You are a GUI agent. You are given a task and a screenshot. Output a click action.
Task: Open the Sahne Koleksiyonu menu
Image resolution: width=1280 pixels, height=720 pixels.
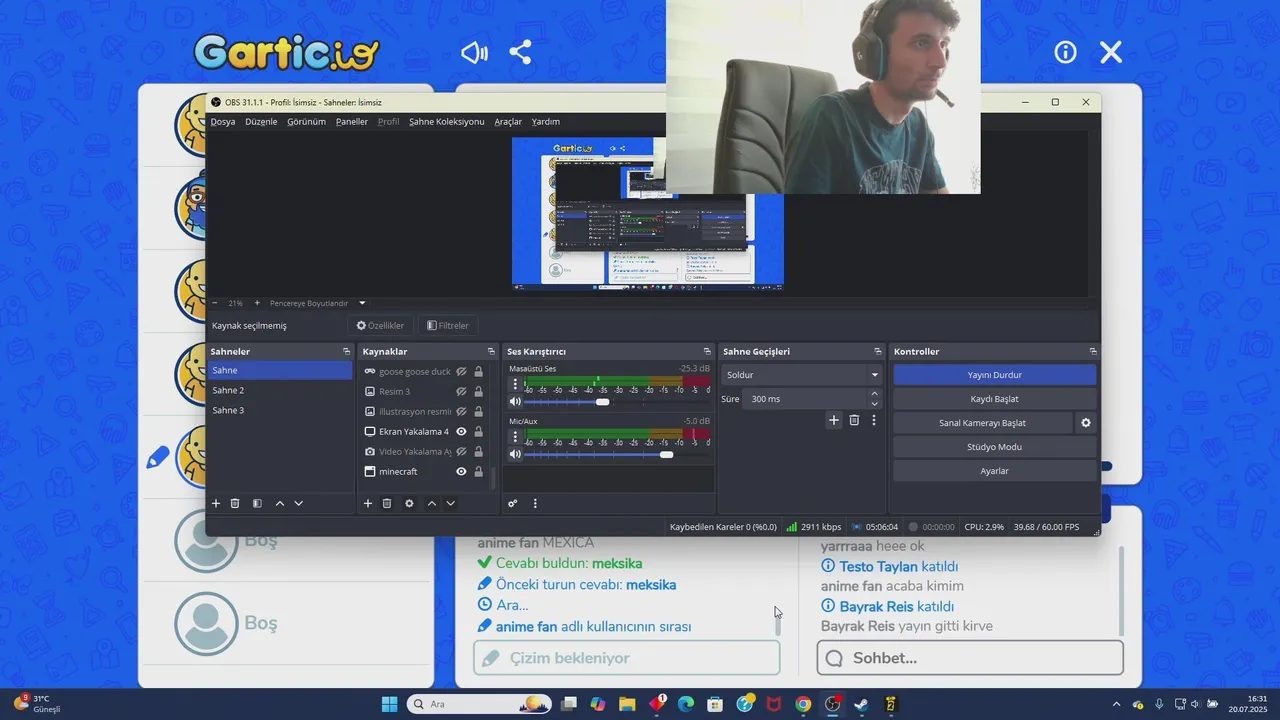pyautogui.click(x=446, y=122)
